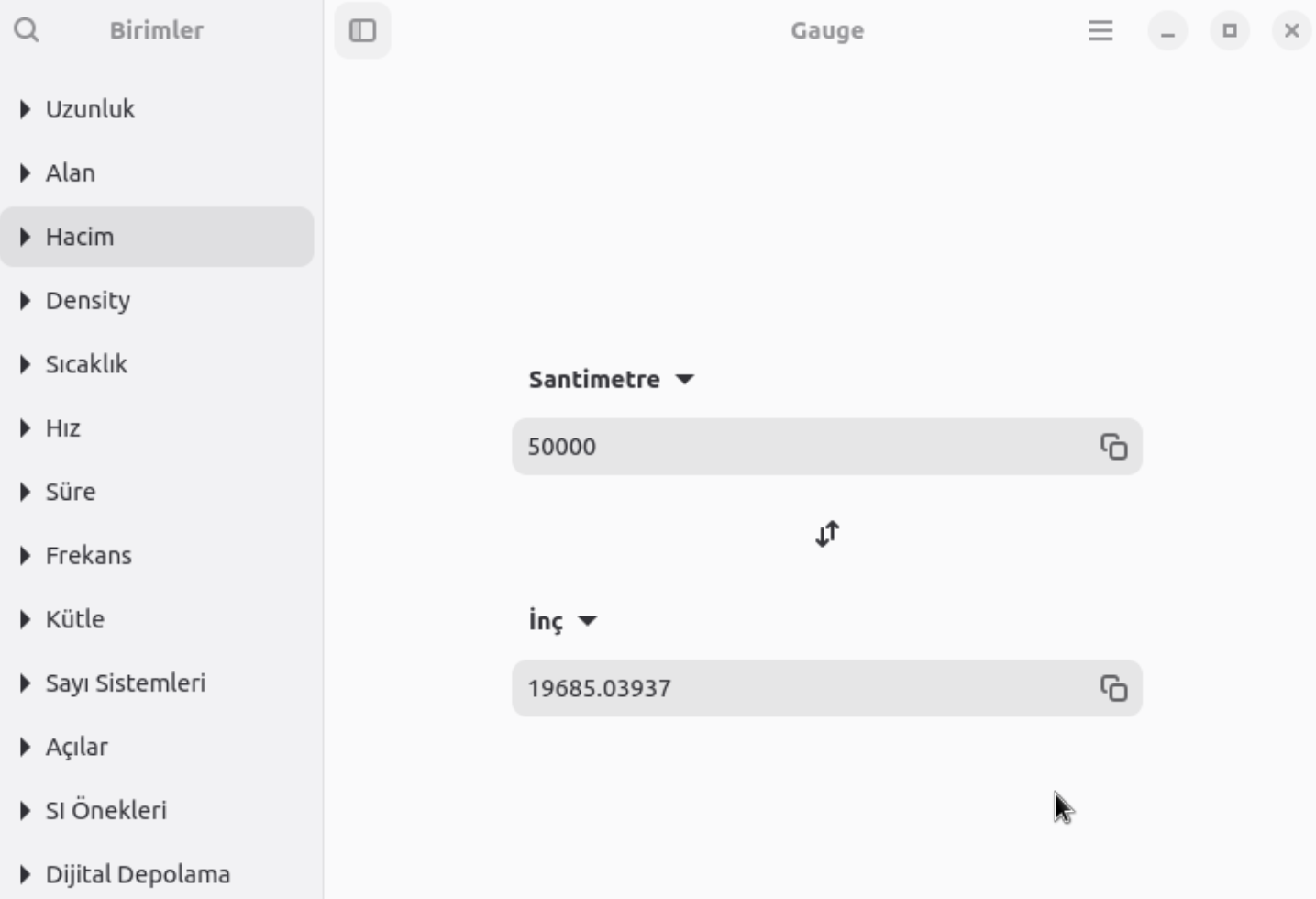The image size is (1316, 899).
Task: Copy the Santimetre value 50000
Action: pos(1113,447)
